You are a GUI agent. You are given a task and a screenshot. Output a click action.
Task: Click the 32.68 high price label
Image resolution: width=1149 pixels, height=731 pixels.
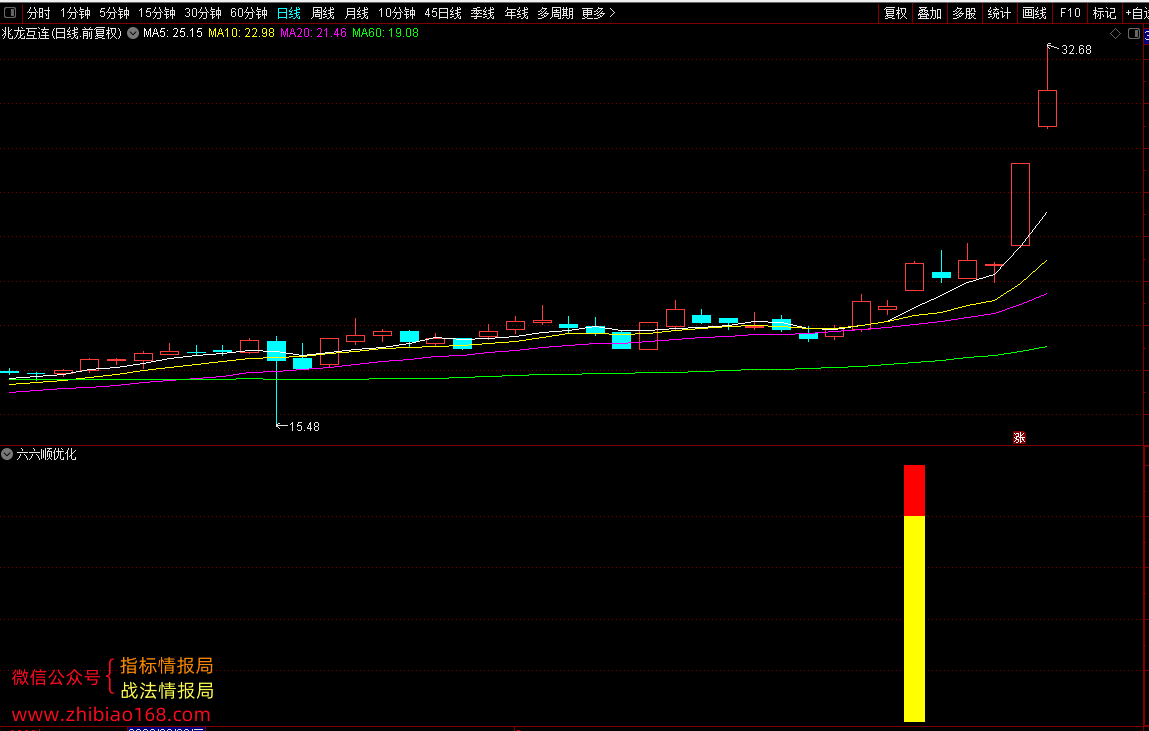click(x=1076, y=50)
